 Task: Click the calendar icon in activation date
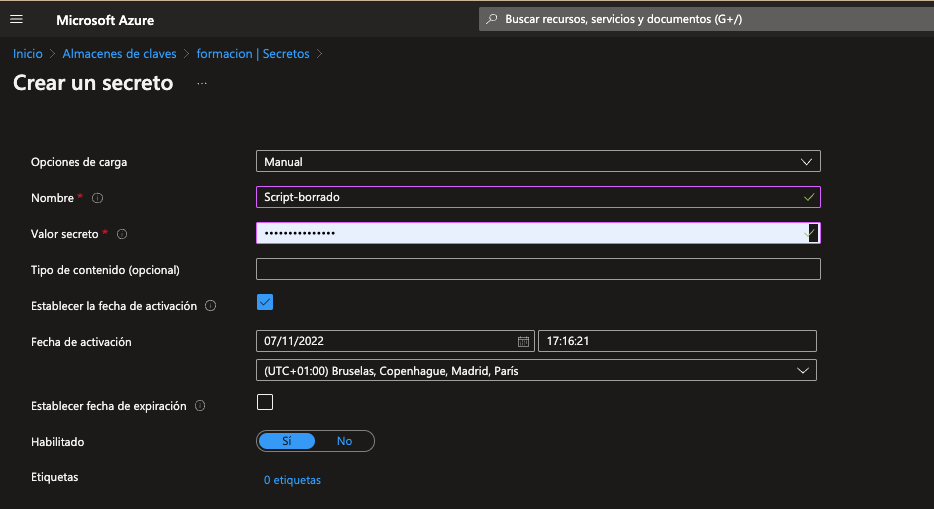(x=523, y=341)
